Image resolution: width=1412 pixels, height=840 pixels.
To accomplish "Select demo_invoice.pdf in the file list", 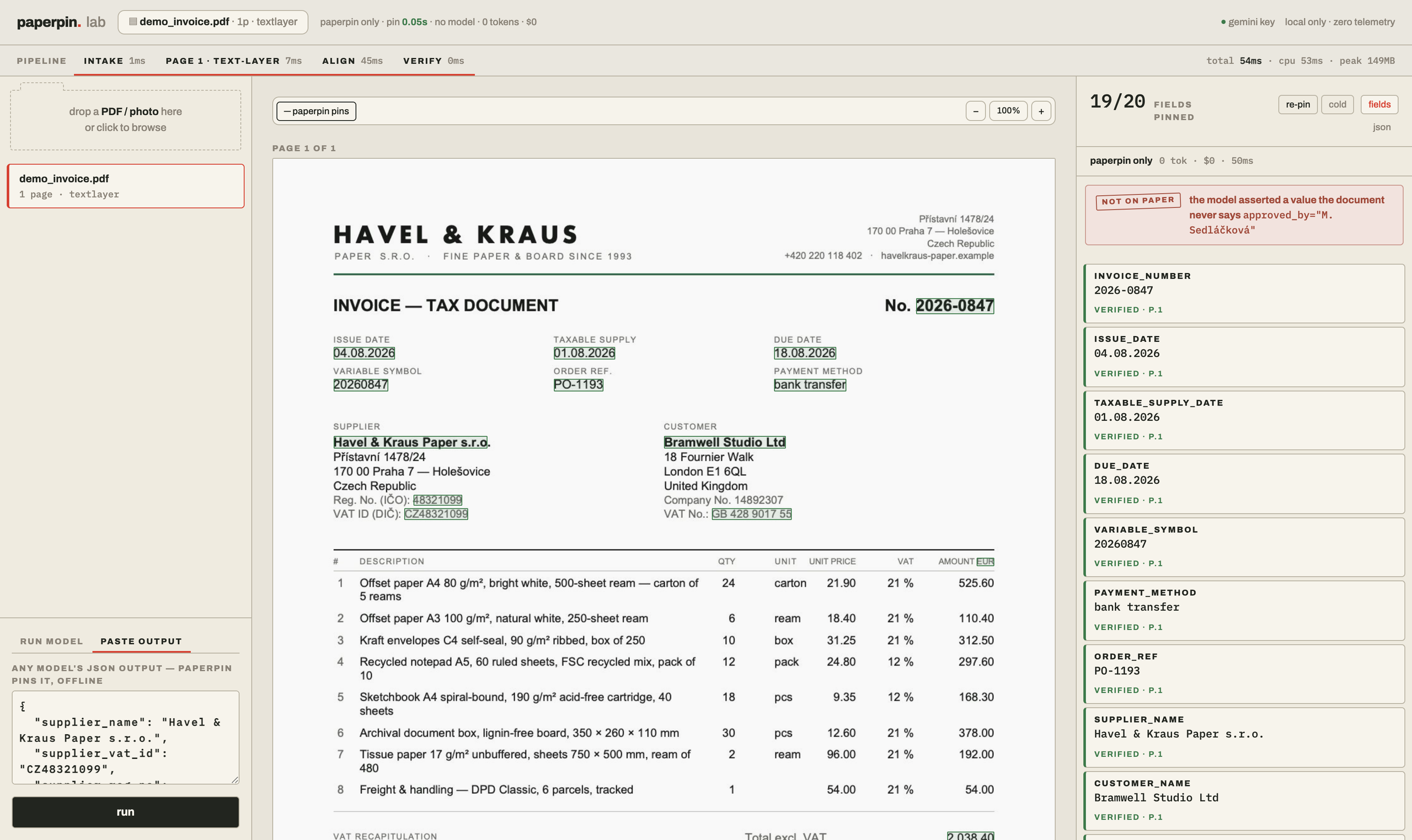I will click(x=126, y=186).
